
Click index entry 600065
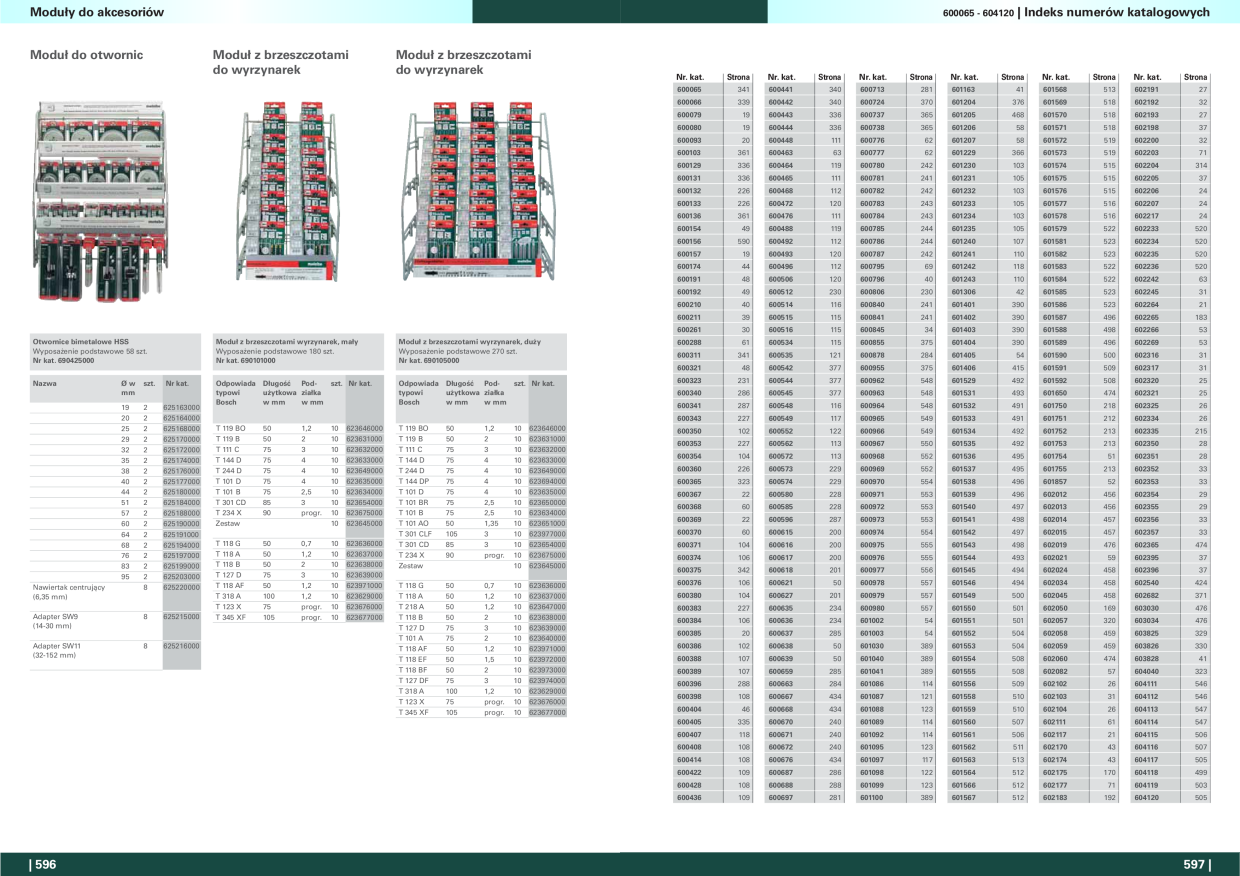(x=689, y=90)
